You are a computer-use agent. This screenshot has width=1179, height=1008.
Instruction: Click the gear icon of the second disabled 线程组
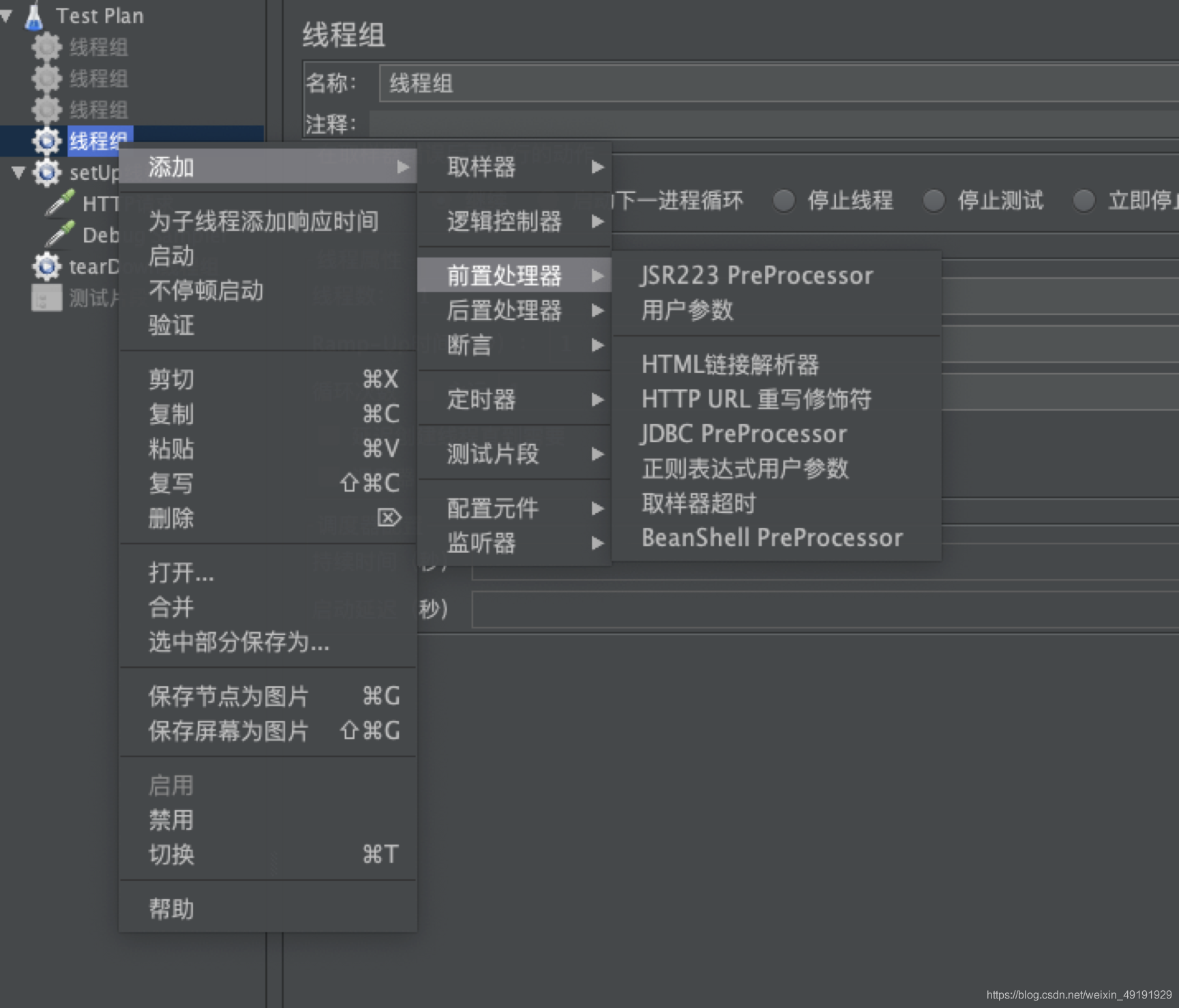pyautogui.click(x=46, y=78)
